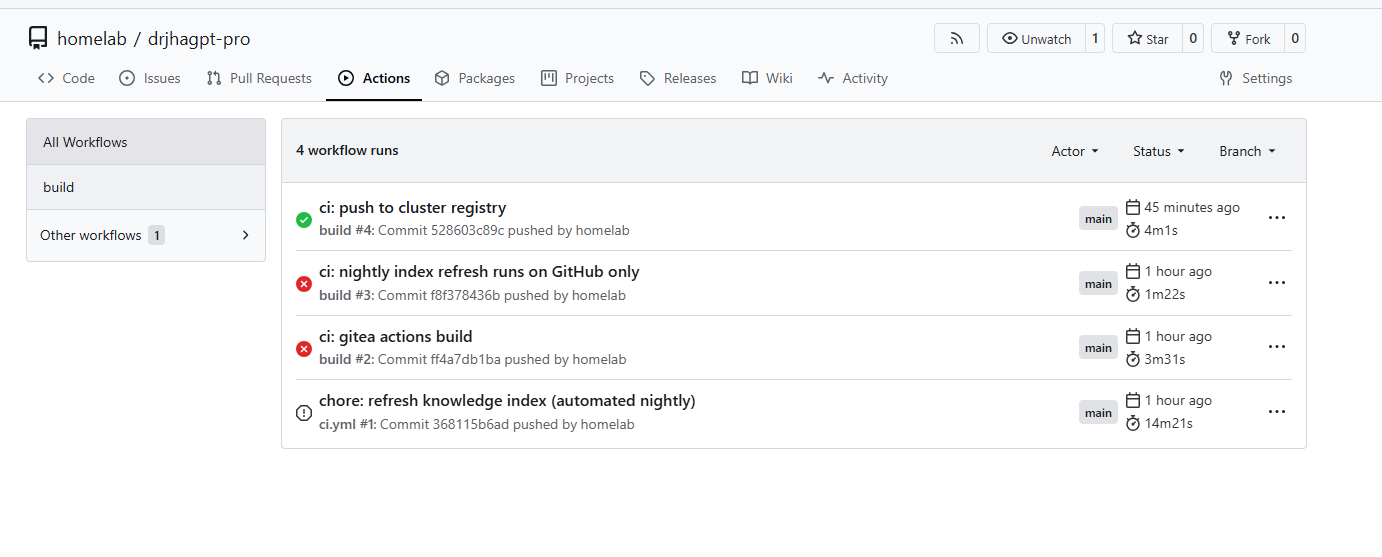Viewport: 1382px width, 557px height.
Task: Click commit f8f378436b link
Action: (466, 295)
